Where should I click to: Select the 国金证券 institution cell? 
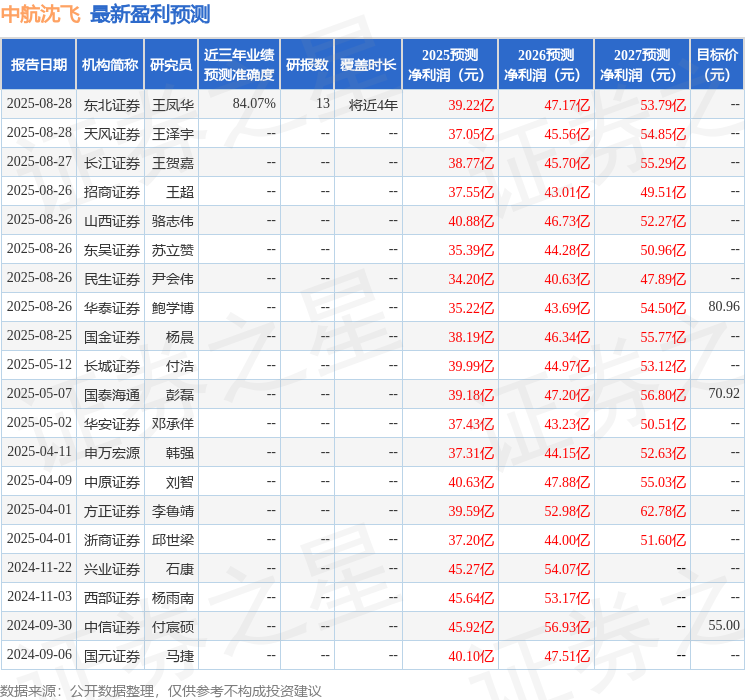[x=112, y=337]
